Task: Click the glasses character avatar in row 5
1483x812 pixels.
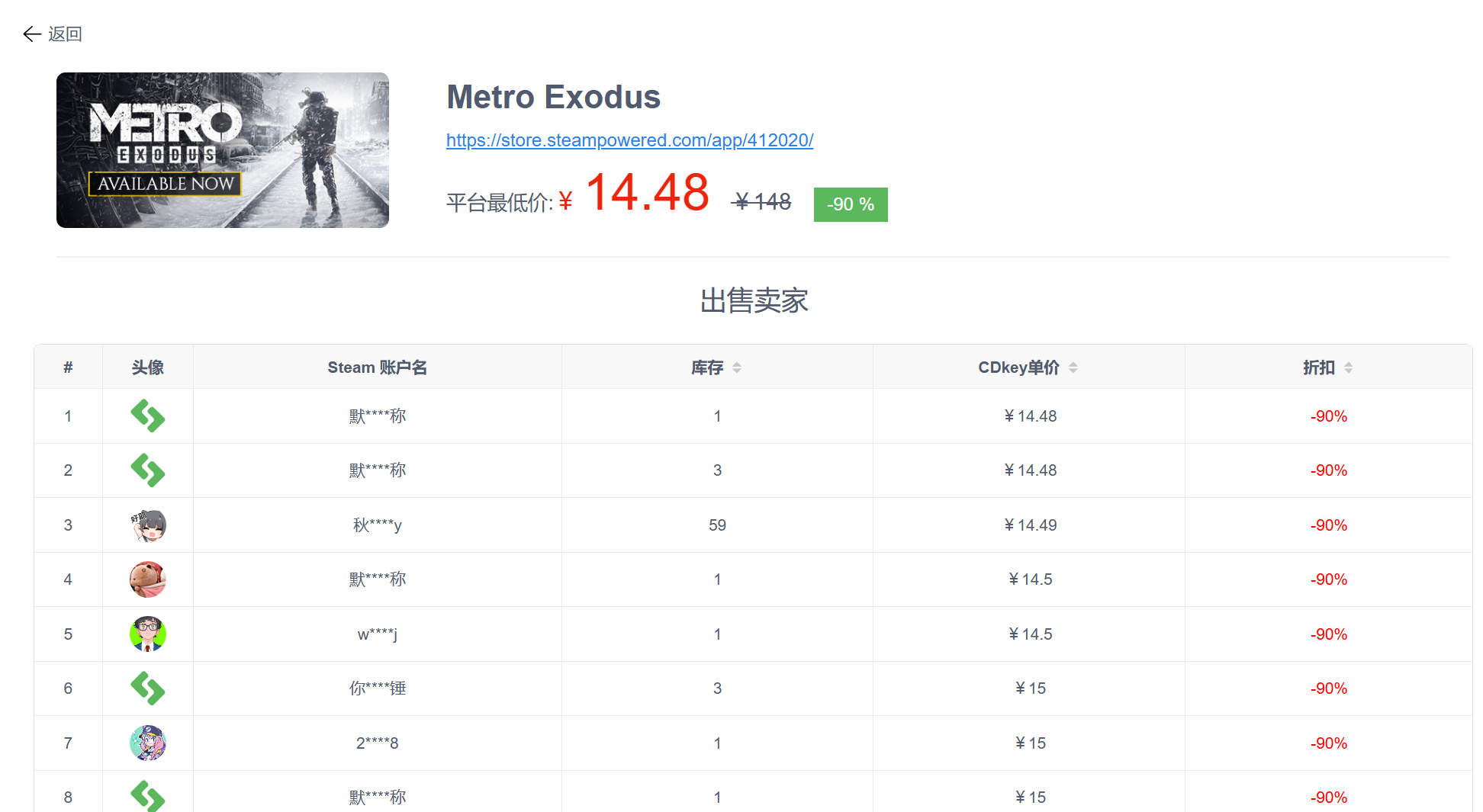Action: [x=148, y=634]
